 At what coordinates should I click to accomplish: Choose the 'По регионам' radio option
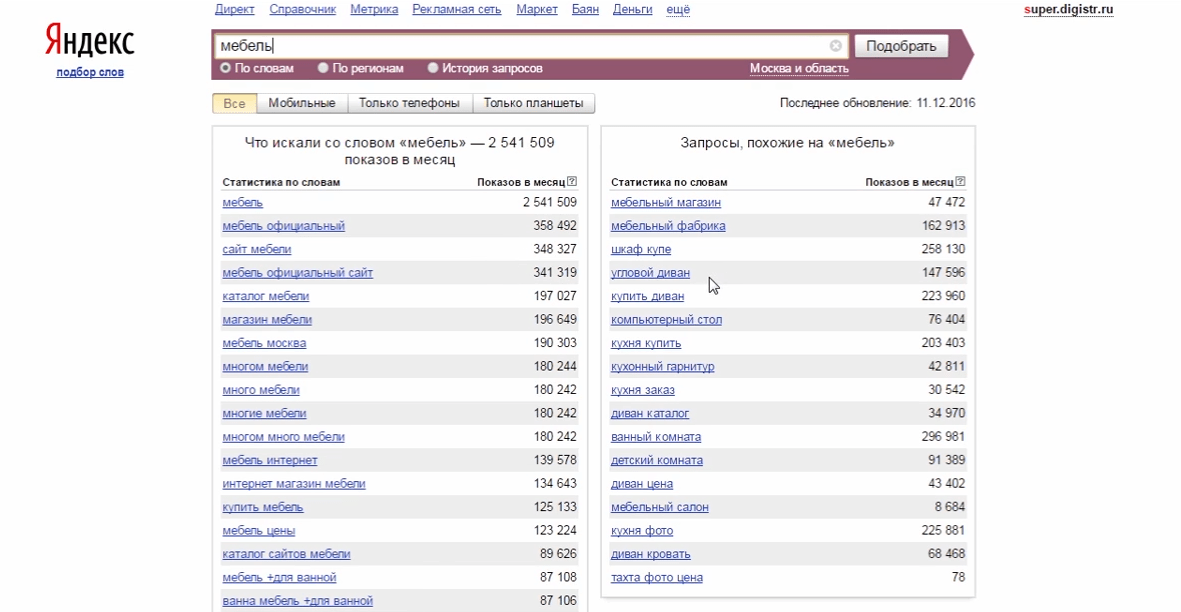point(323,69)
